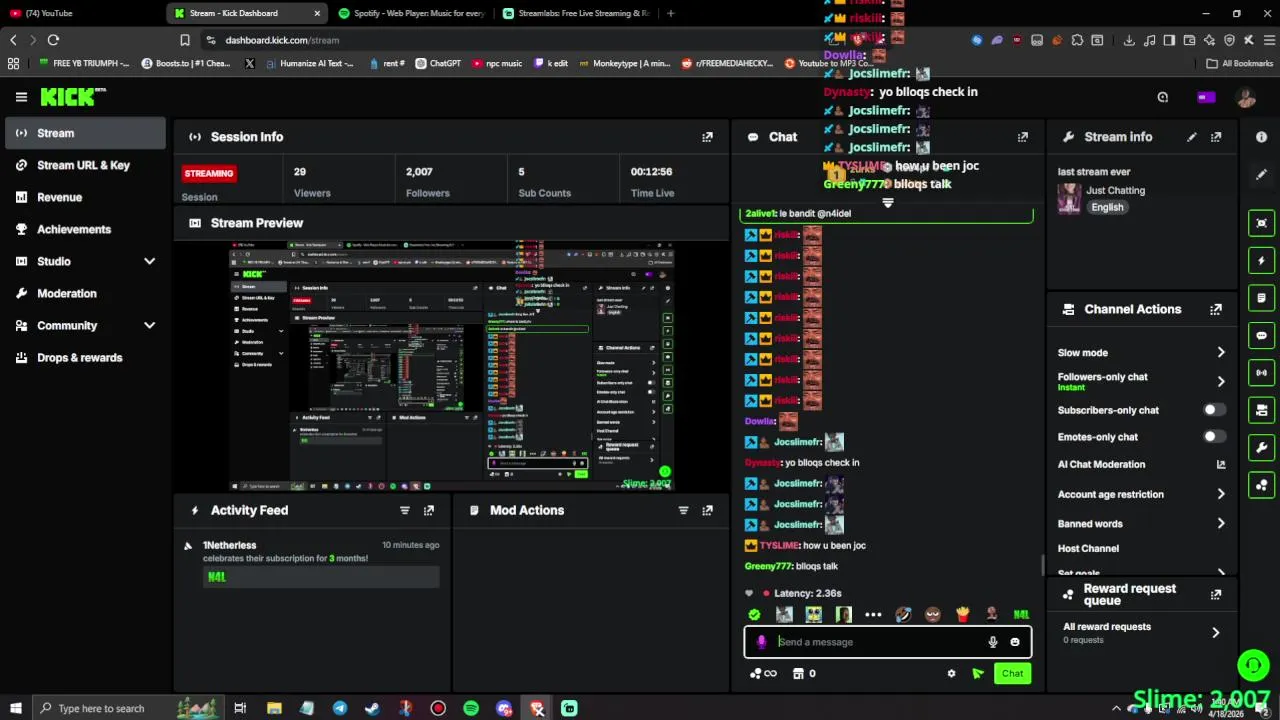
Task: Open the Revenue page
Action: 85,197
